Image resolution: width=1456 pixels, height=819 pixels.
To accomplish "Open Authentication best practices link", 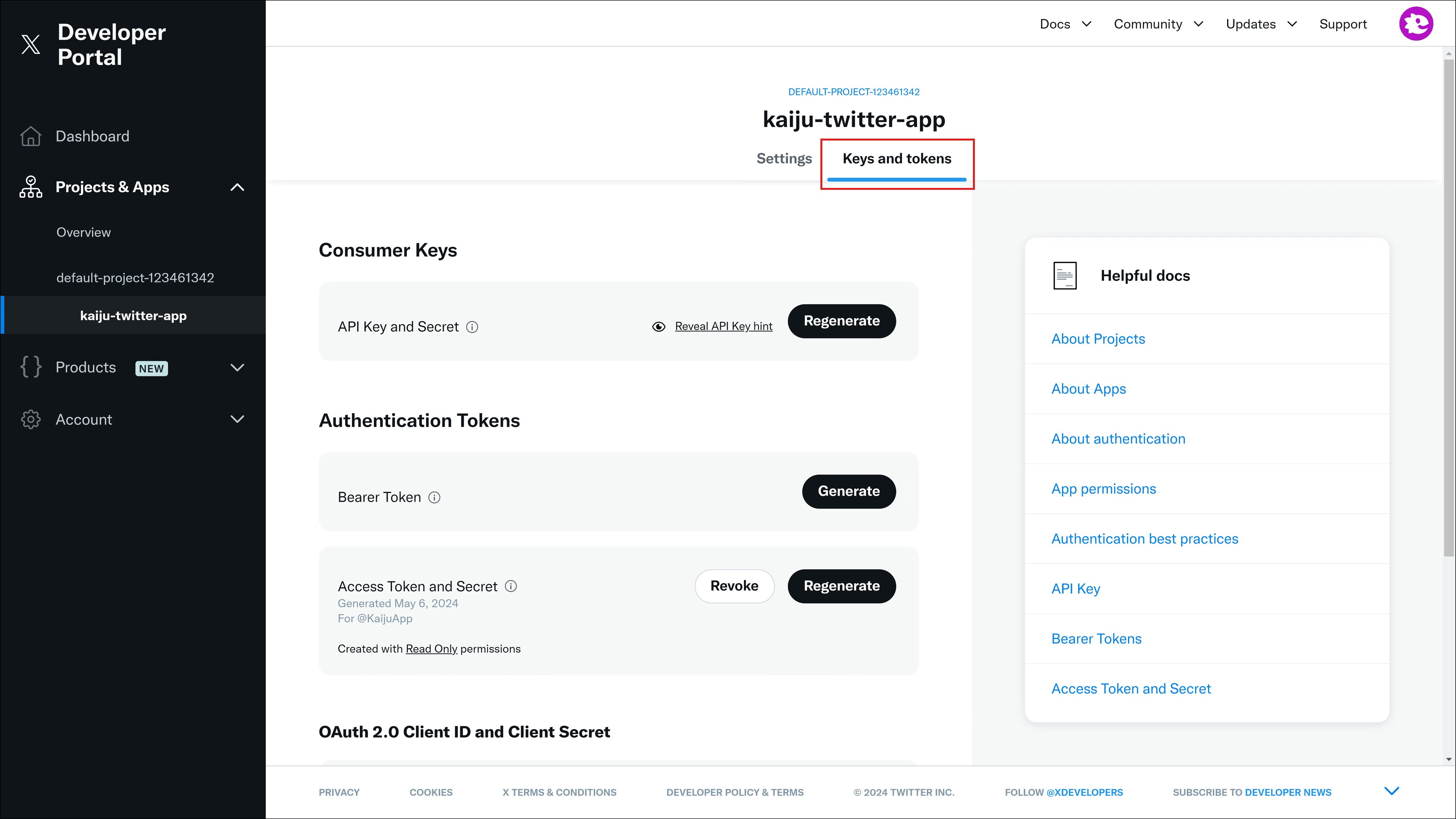I will pos(1145,539).
